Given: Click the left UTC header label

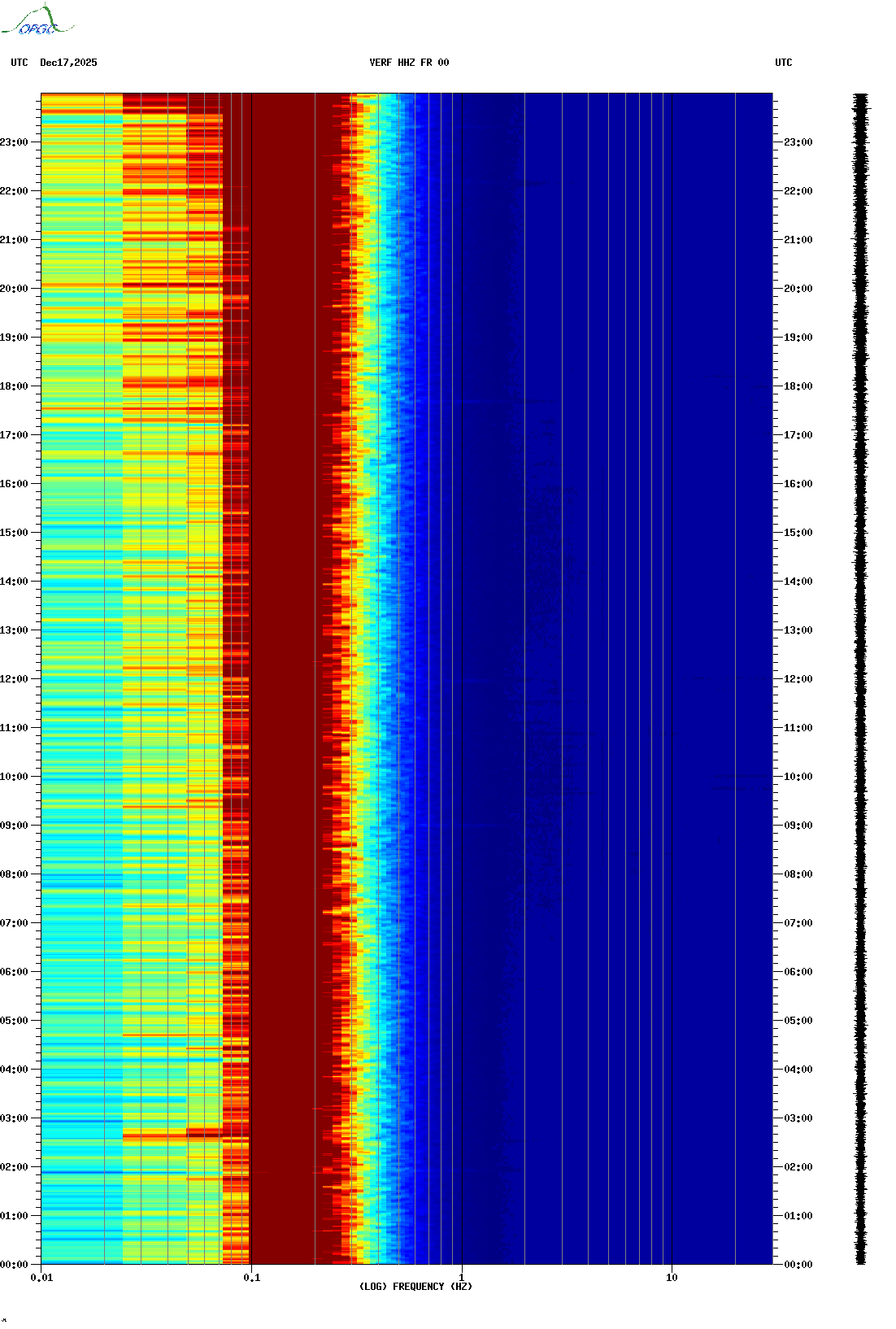Looking at the screenshot, I should (x=20, y=63).
